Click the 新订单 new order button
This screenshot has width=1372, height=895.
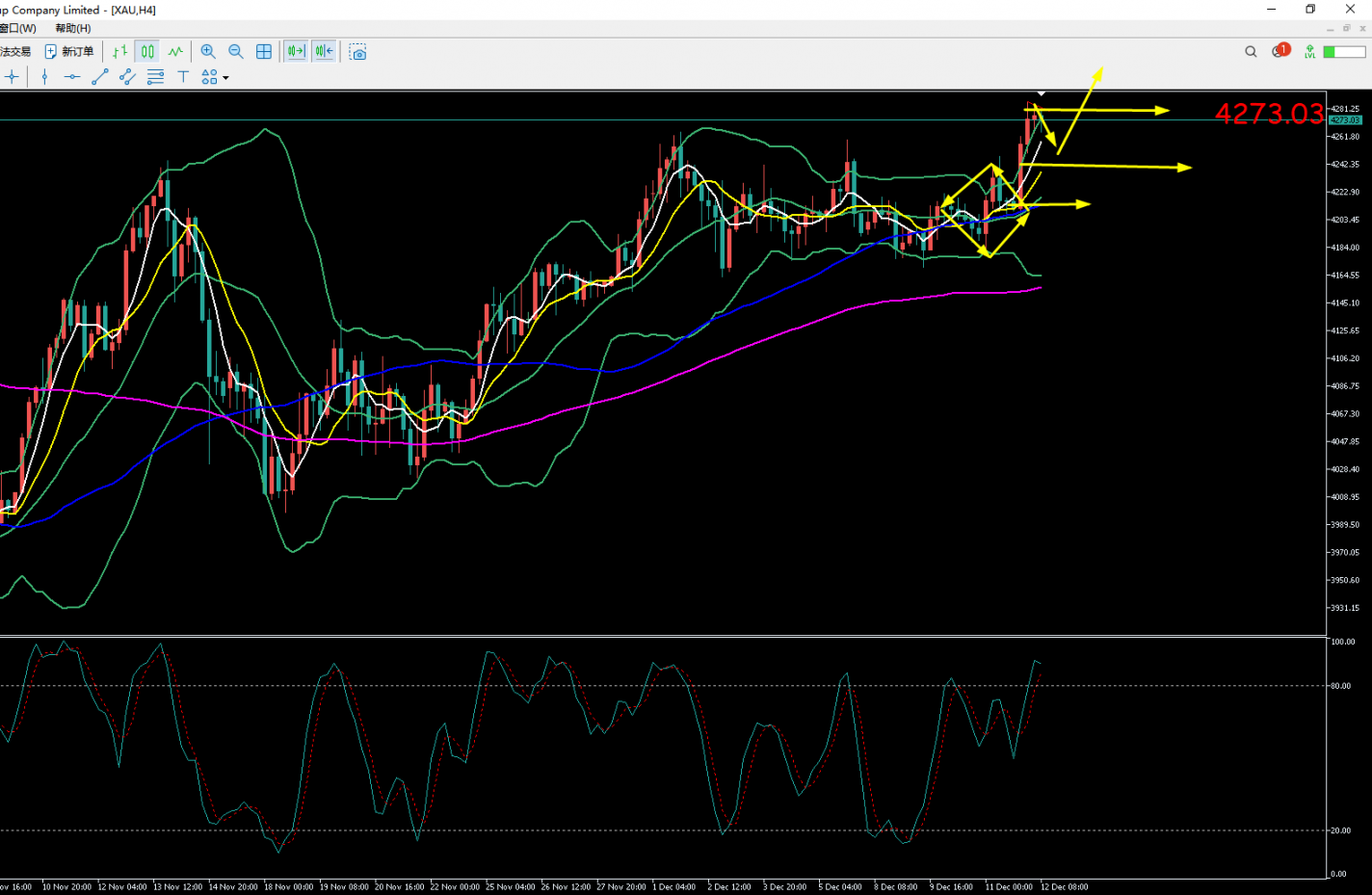[x=69, y=52]
